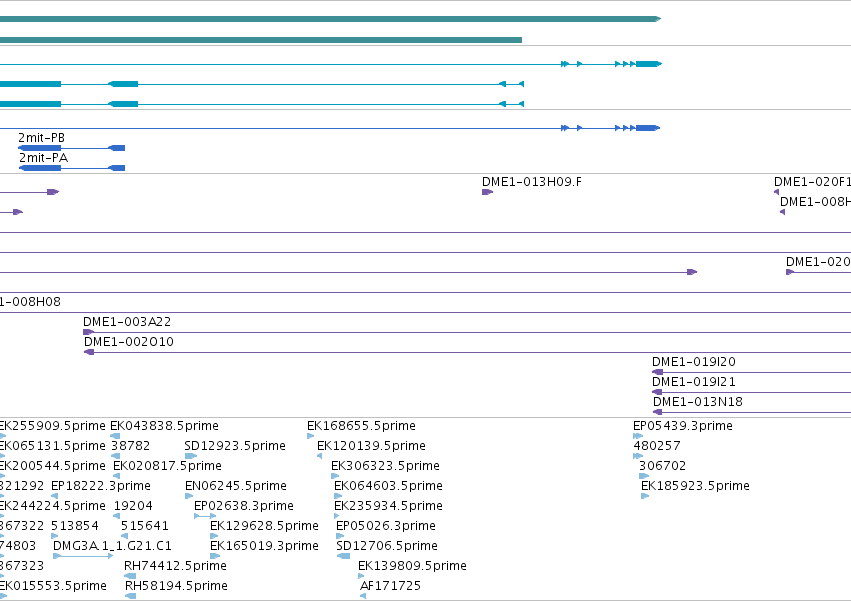This screenshot has width=851, height=601.
Task: Click the EK165019.3prime EST label
Action: point(264,546)
